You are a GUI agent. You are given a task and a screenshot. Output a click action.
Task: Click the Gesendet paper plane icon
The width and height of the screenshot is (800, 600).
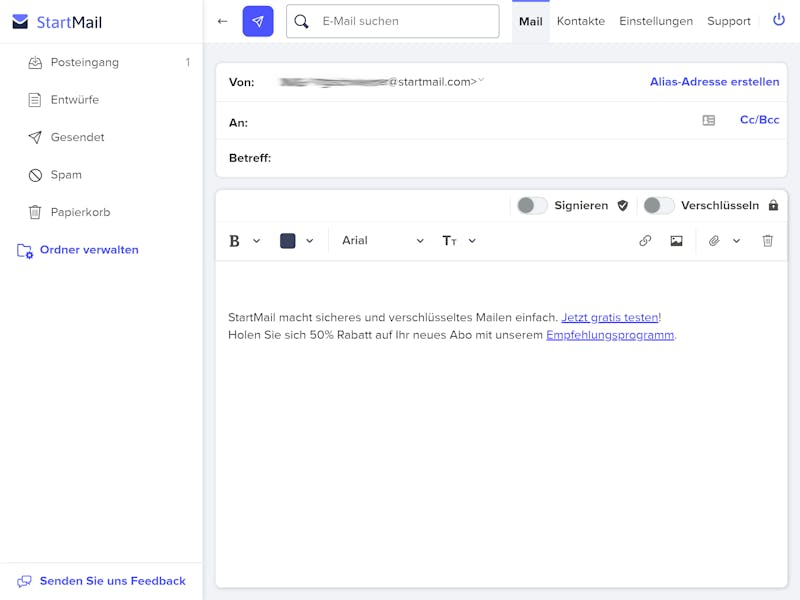click(35, 137)
